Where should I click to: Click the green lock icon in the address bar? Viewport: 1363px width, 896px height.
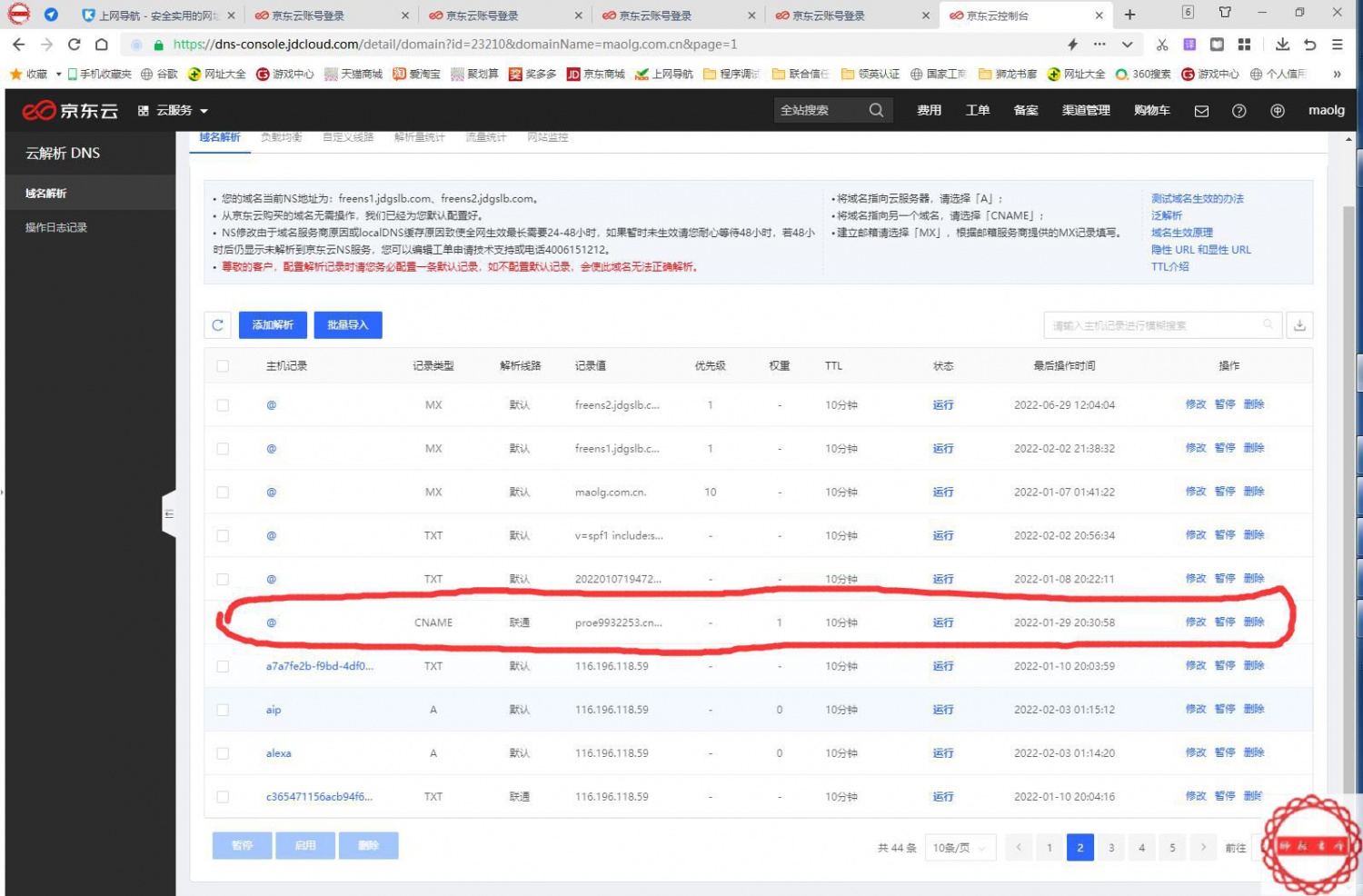point(159,45)
